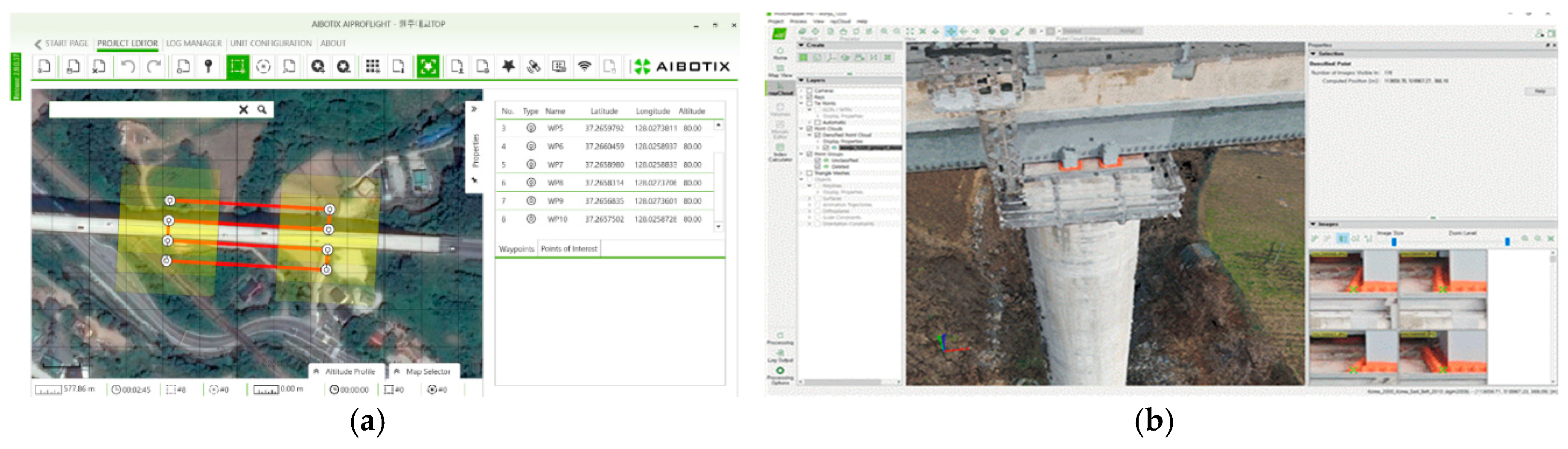Select the green area selection tool

pyautogui.click(x=237, y=66)
